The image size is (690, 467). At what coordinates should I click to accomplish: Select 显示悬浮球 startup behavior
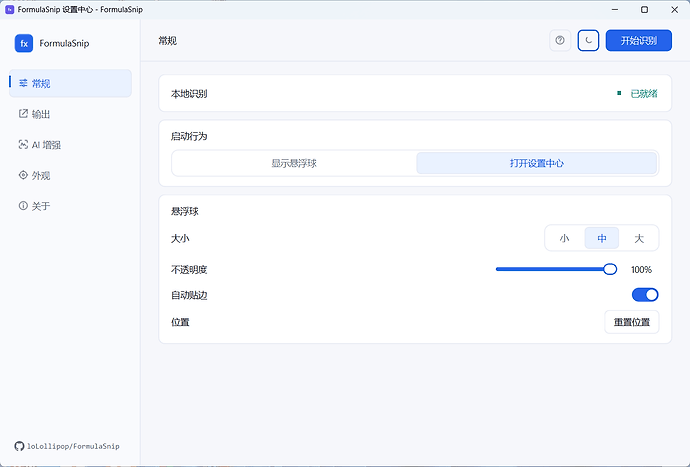pos(294,163)
